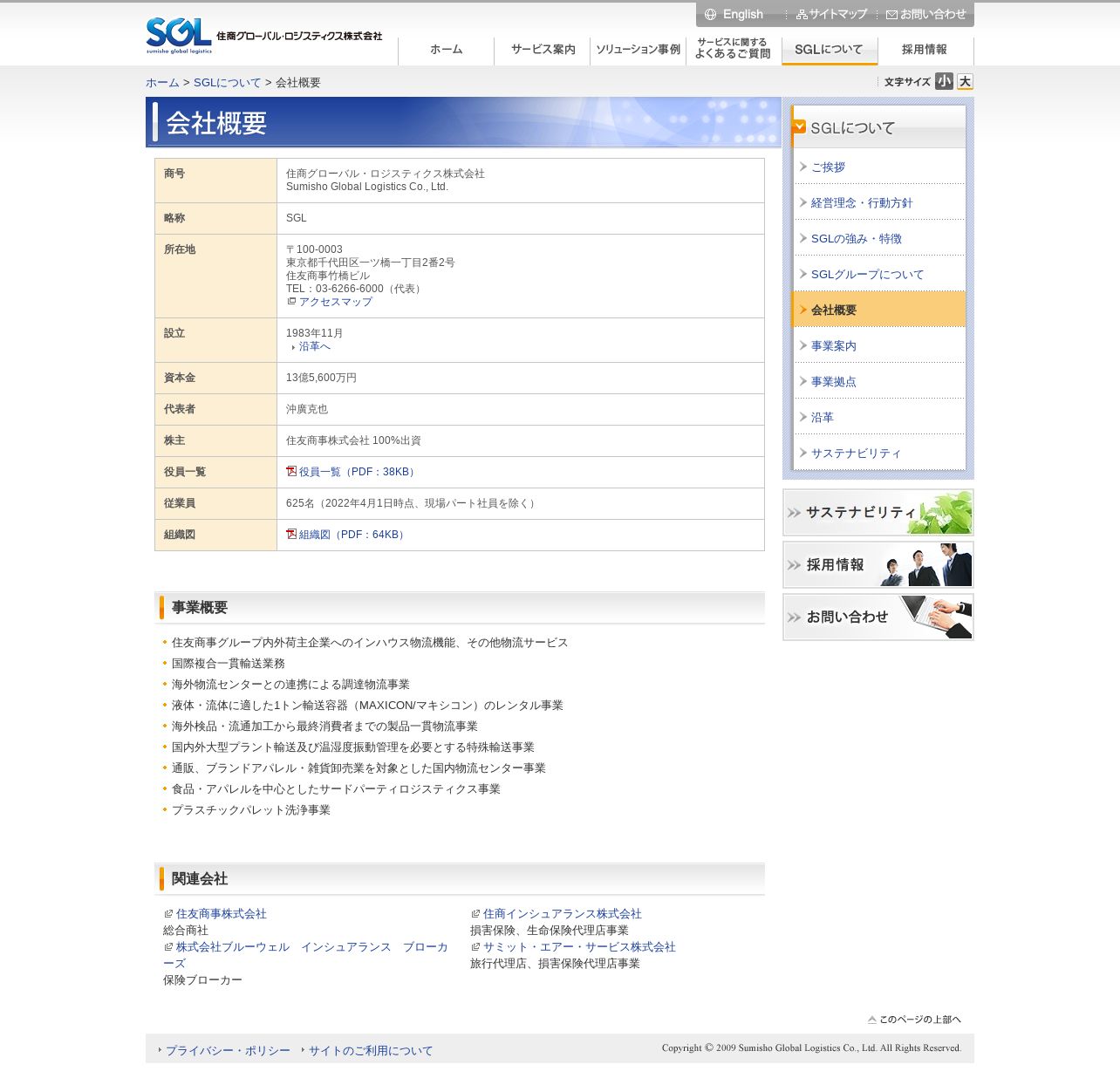The height and width of the screenshot is (1078, 1120).
Task: Click the SGLについて breadcrumb link
Action: [x=227, y=83]
